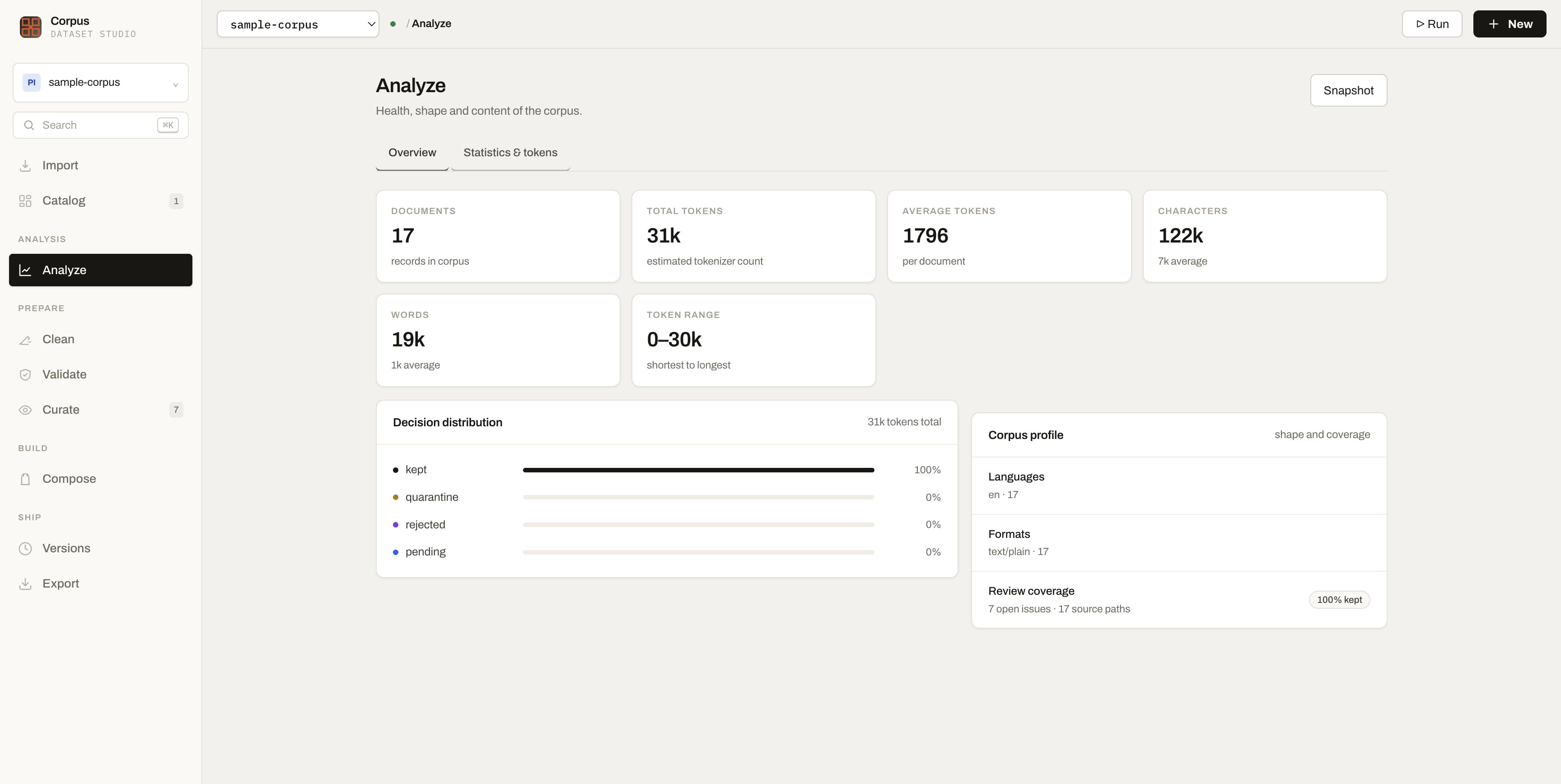Click the 'en · 17' languages value
The image size is (1561, 784).
(x=1003, y=495)
